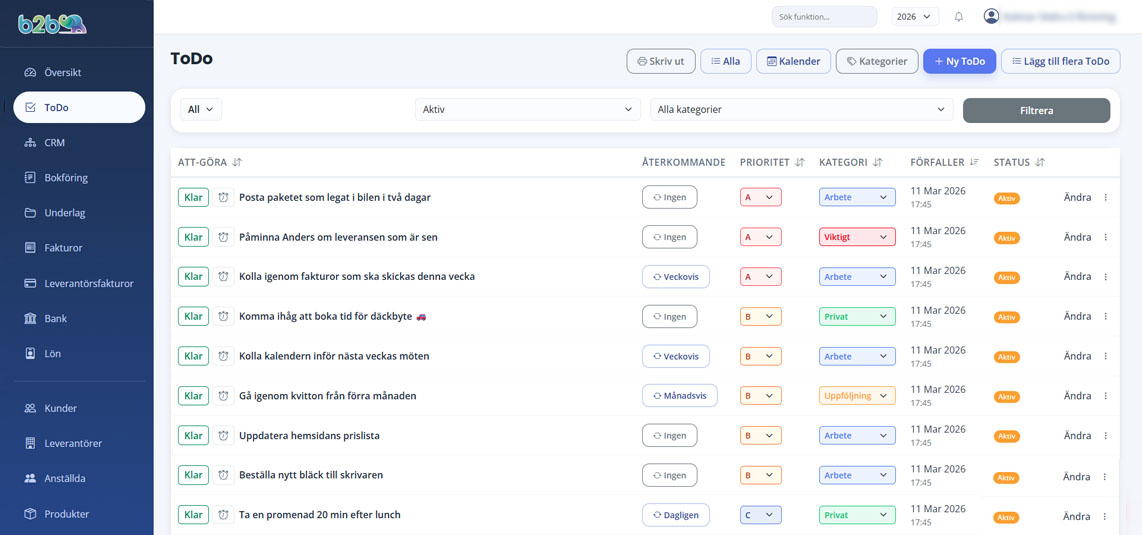Screen dimensions: 1142x535
Task: Open the 'Alla kategorier' filter dropdown
Action: 800,110
